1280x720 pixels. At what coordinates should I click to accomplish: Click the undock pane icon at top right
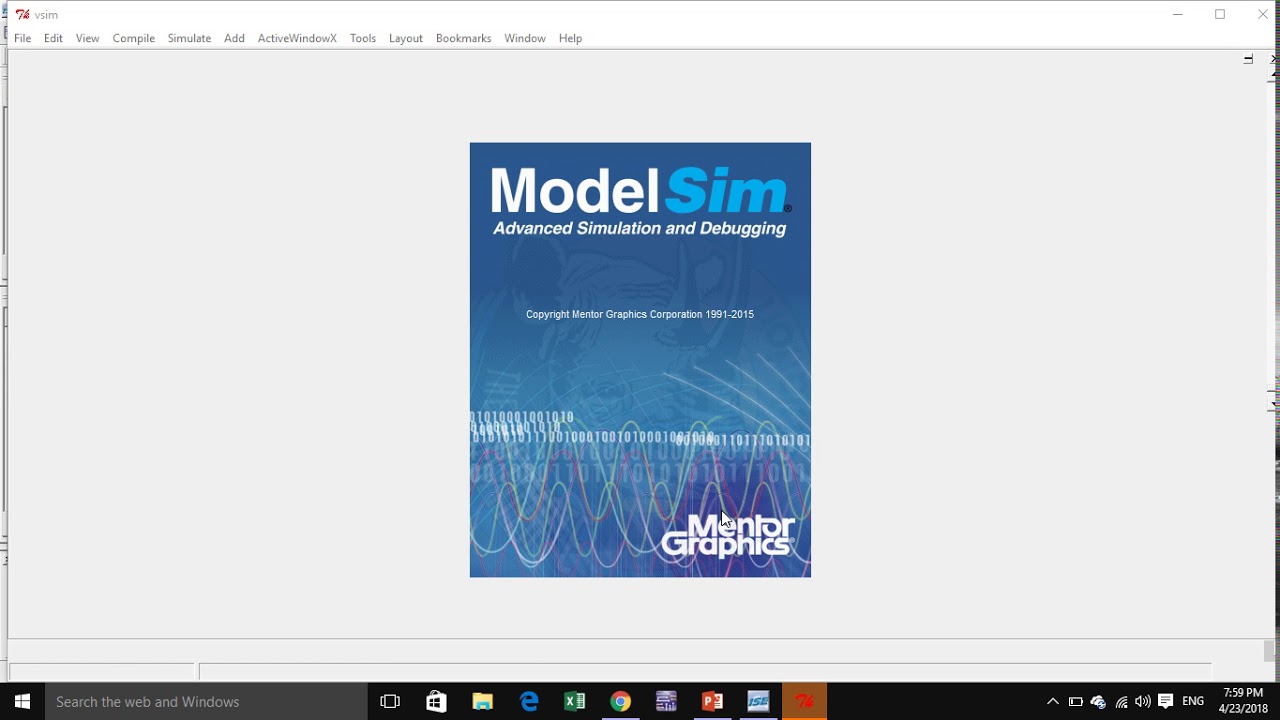pyautogui.click(x=1248, y=59)
